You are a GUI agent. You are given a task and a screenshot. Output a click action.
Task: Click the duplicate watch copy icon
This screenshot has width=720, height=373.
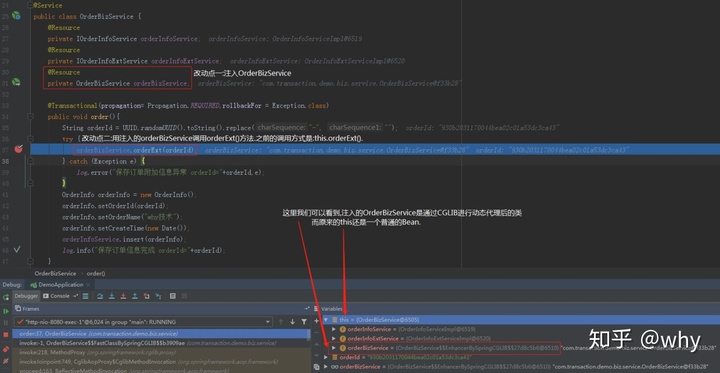coord(316,367)
